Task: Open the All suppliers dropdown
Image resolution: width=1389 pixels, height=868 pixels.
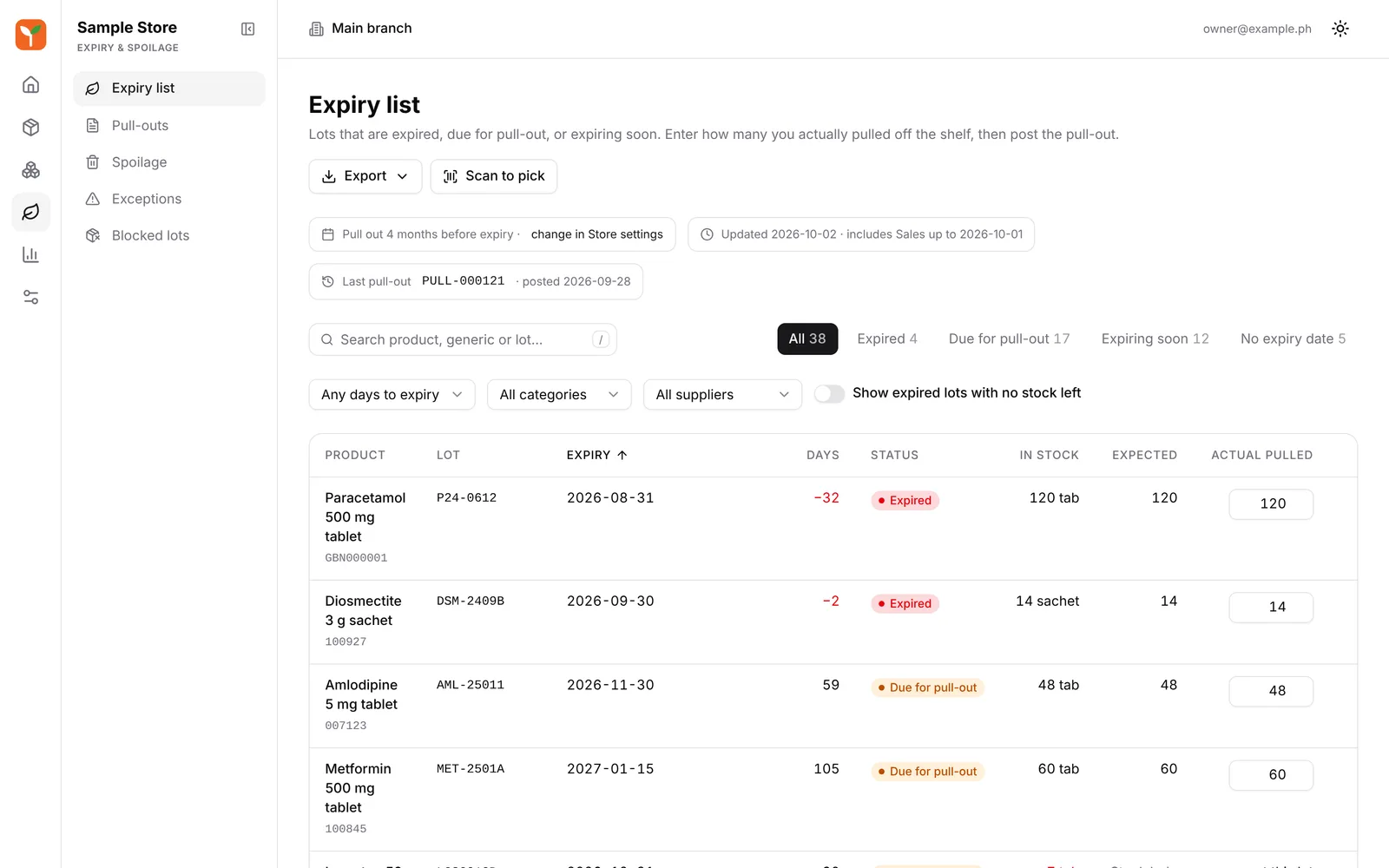Action: [x=722, y=394]
